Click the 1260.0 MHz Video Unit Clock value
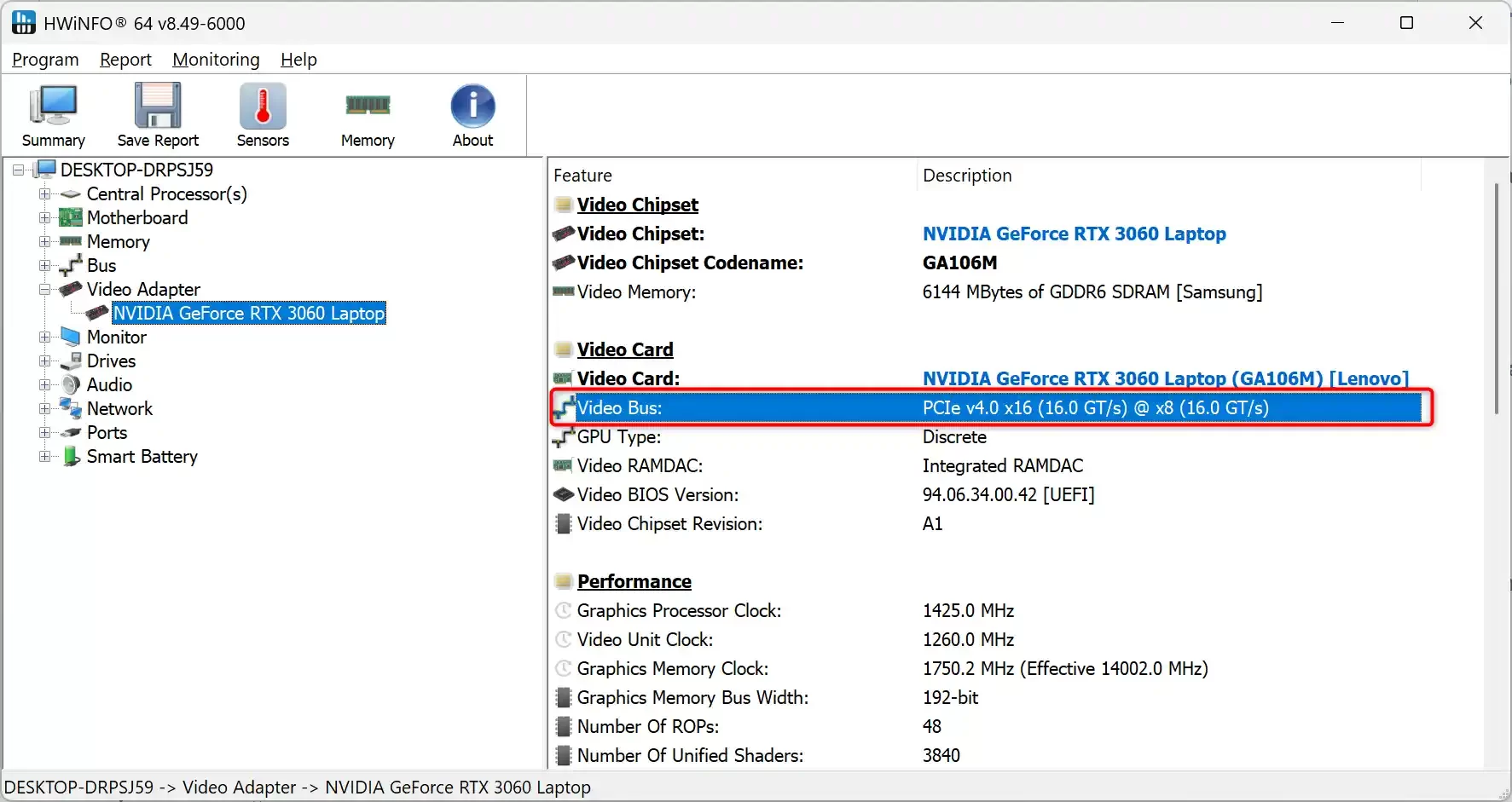1512x802 pixels. (x=968, y=639)
